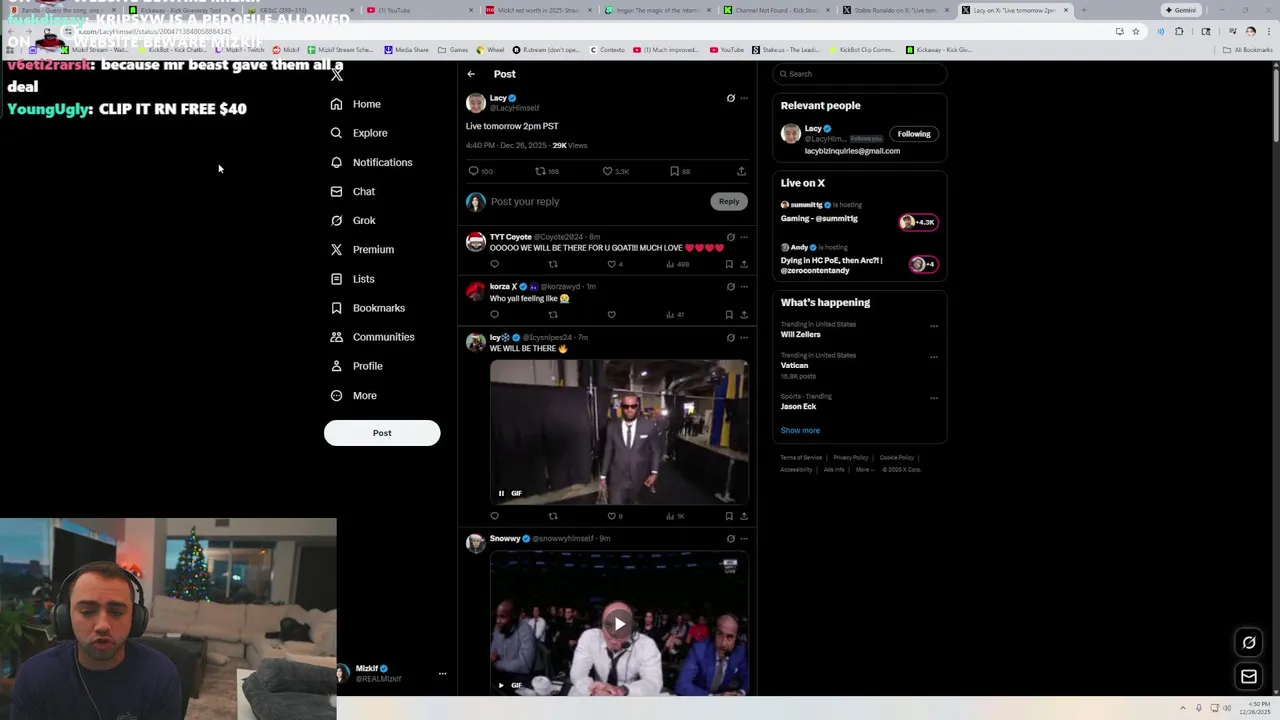Pause the GIF in Icy's reply
1280x720 pixels.
click(502, 493)
